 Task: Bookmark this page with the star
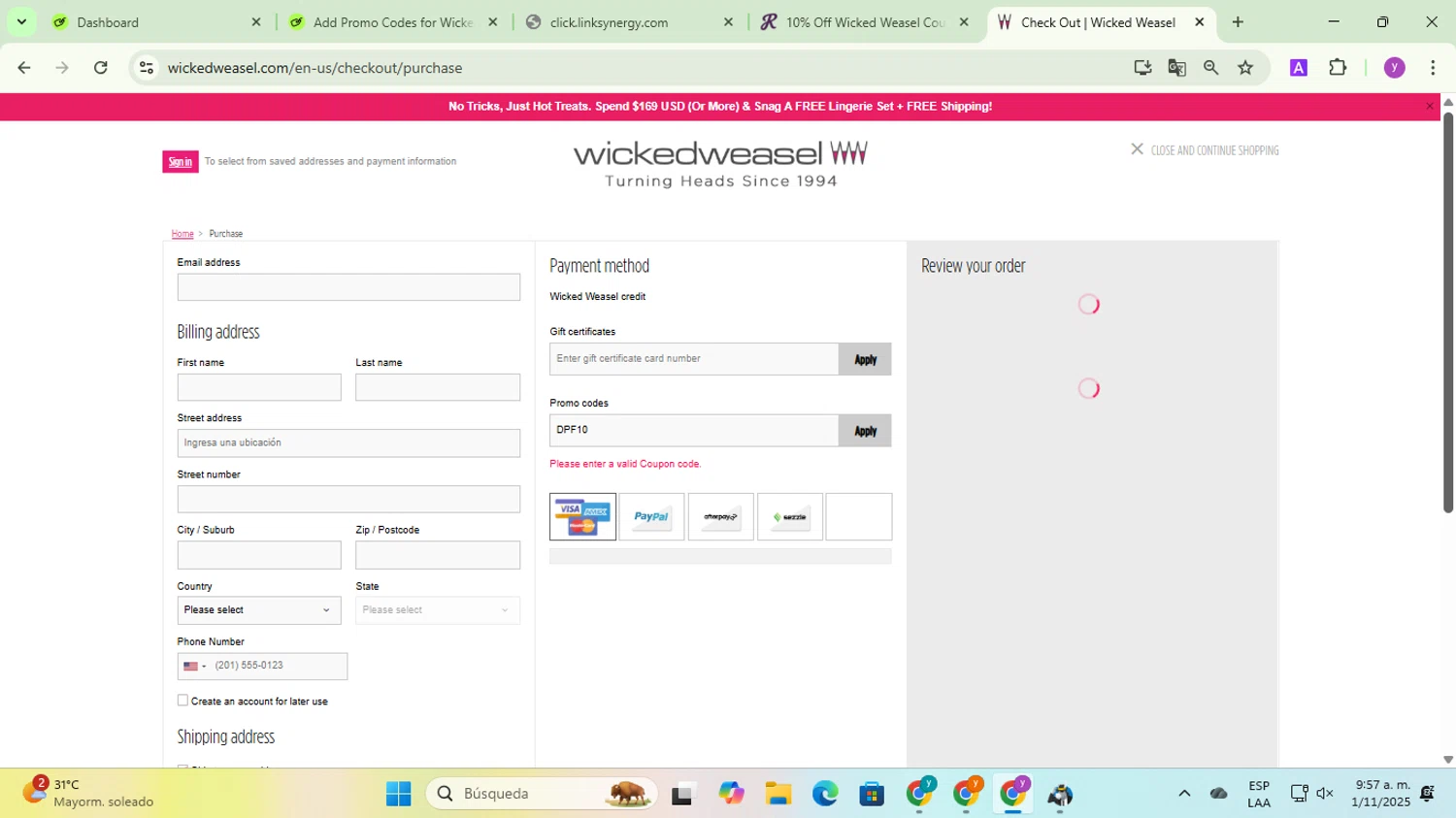1245,68
